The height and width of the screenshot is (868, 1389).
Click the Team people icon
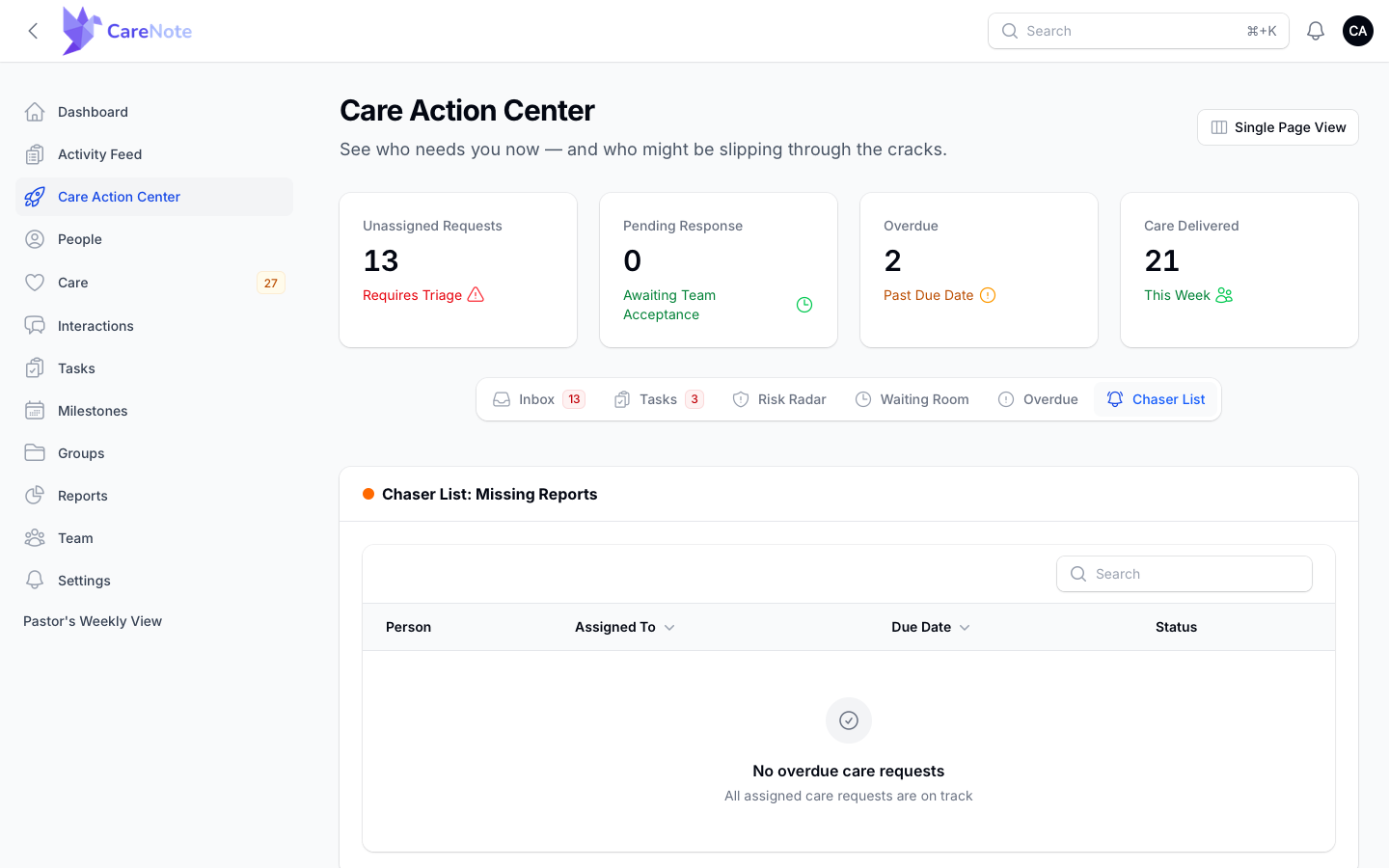(35, 538)
